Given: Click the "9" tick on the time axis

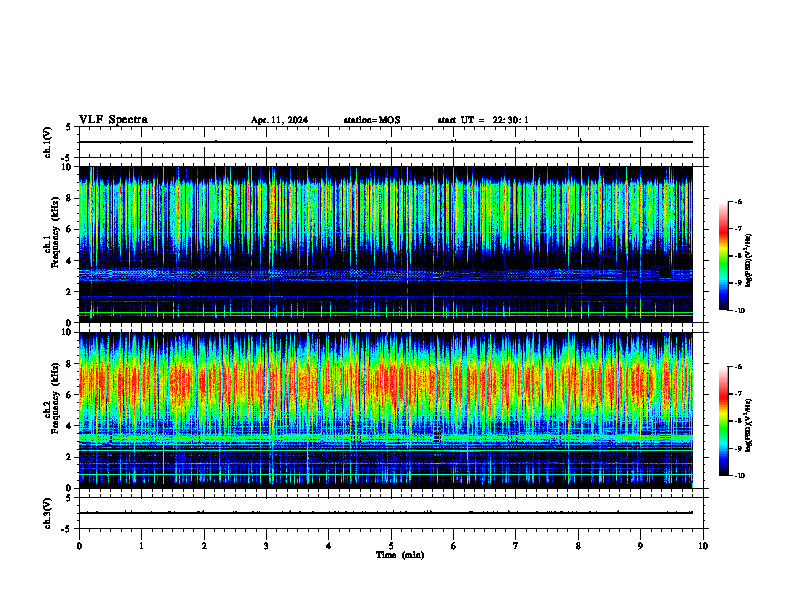Looking at the screenshot, I should coord(640,546).
